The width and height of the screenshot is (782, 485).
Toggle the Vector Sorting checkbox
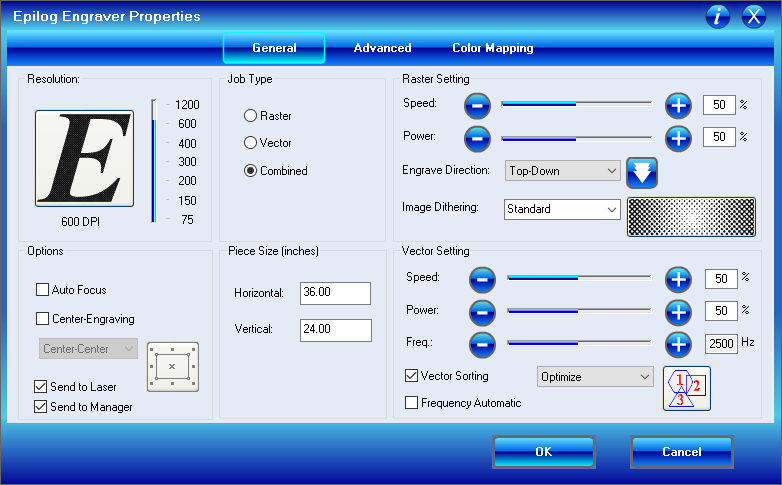point(411,376)
